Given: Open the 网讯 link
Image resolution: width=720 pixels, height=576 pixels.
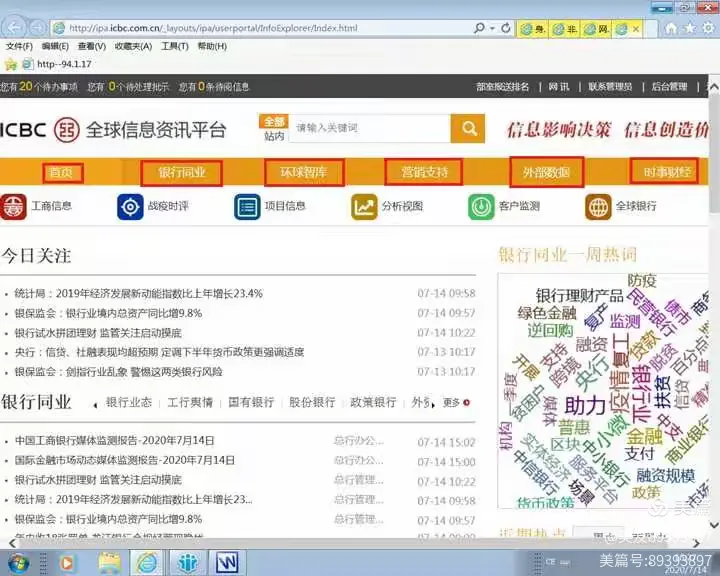Looking at the screenshot, I should click(x=558, y=87).
